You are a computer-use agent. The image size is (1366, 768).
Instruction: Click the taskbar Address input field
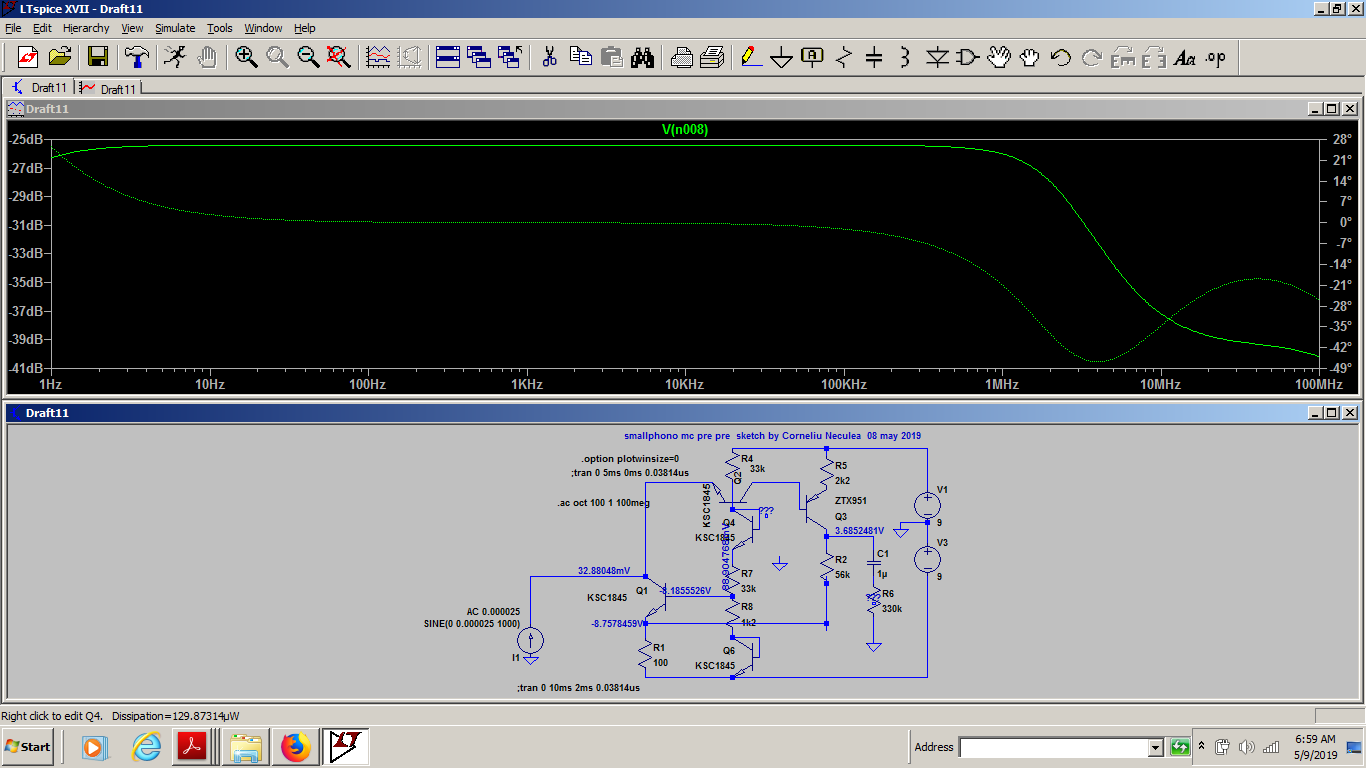click(1054, 747)
